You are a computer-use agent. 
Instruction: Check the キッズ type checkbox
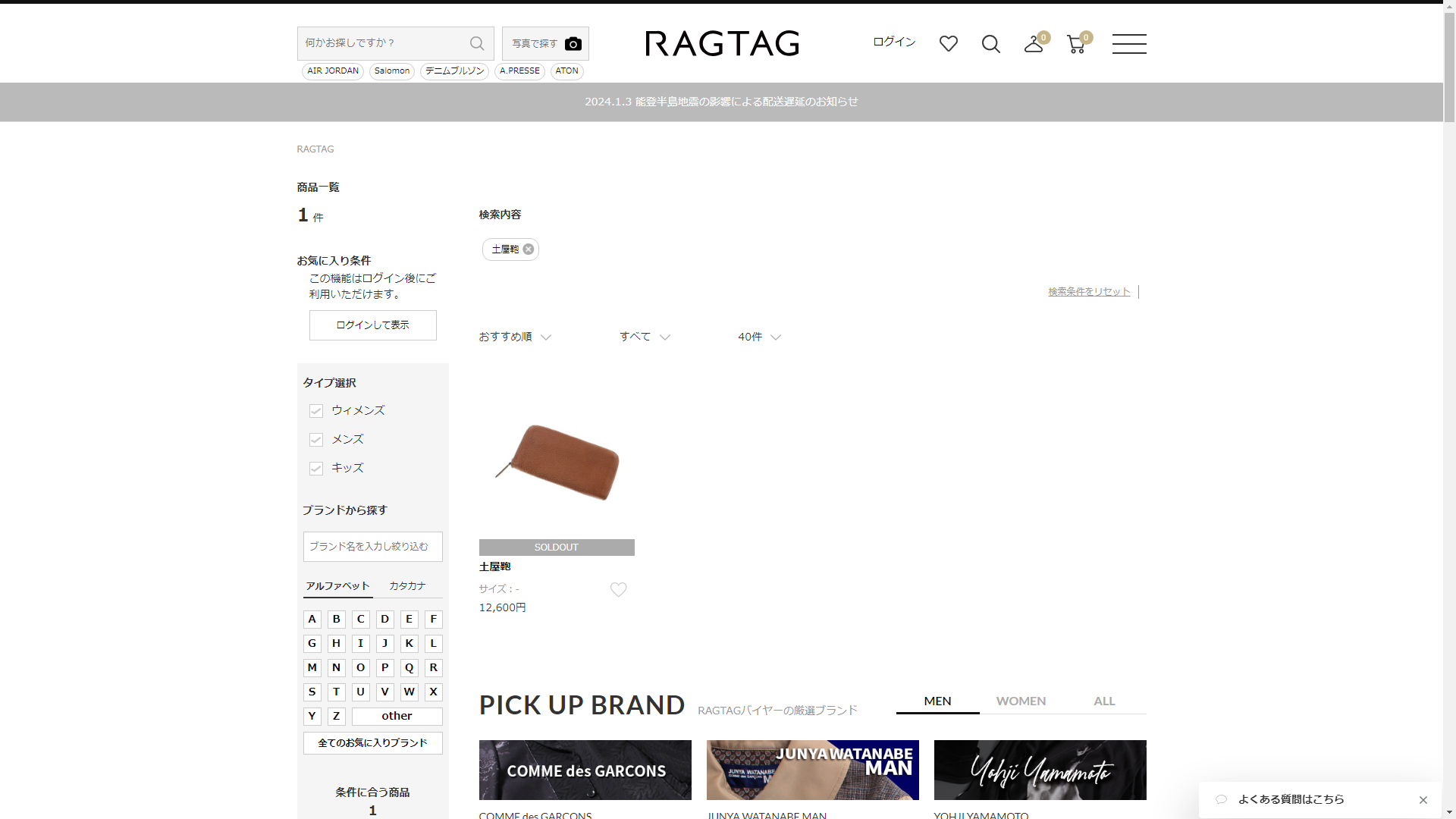coord(316,469)
